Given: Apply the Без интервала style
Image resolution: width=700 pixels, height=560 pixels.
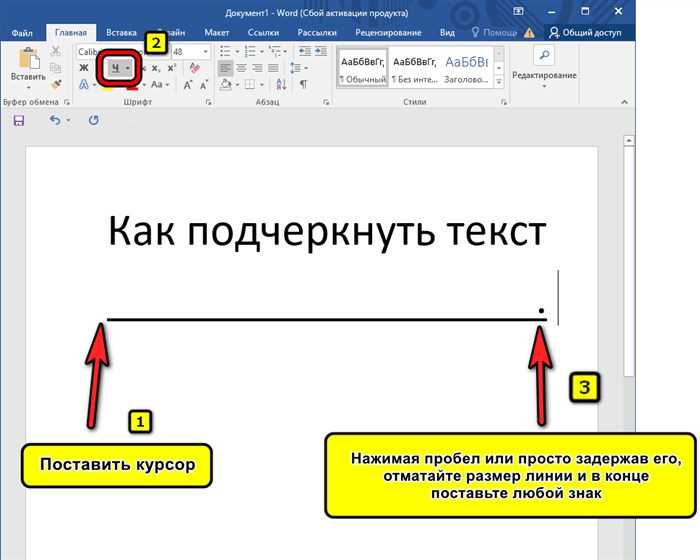Looking at the screenshot, I should tap(414, 68).
